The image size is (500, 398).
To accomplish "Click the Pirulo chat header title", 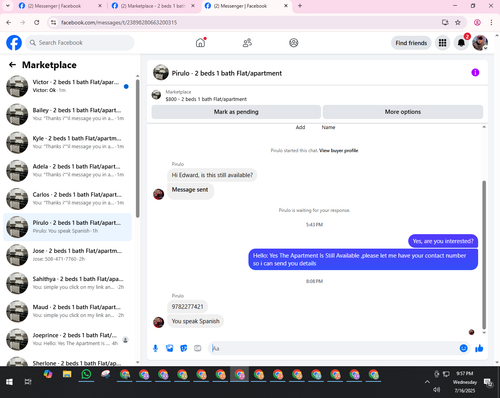I will (227, 73).
